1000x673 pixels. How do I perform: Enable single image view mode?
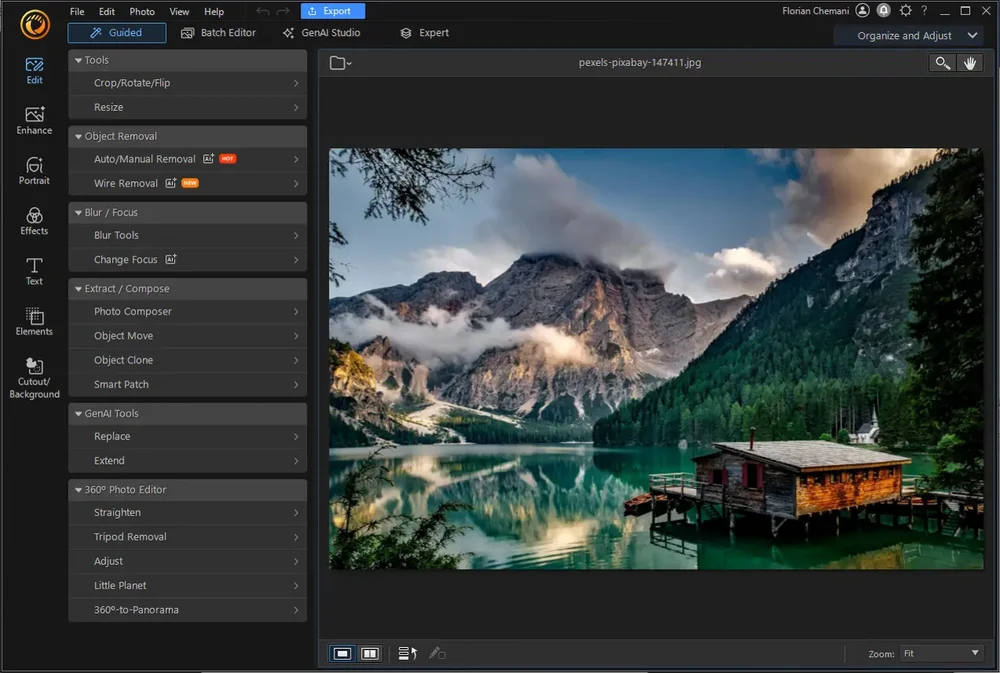[x=342, y=653]
